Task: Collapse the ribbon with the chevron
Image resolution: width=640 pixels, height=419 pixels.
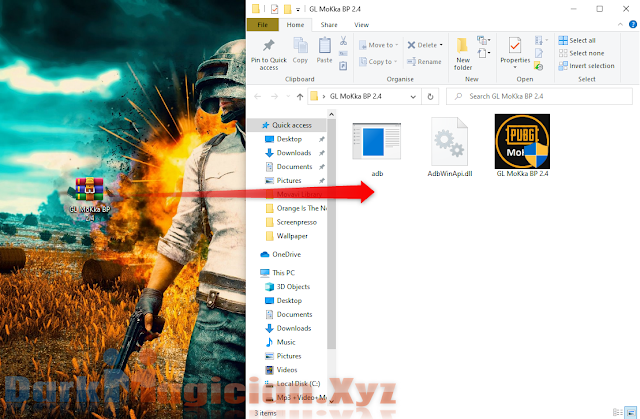Action: [620, 25]
